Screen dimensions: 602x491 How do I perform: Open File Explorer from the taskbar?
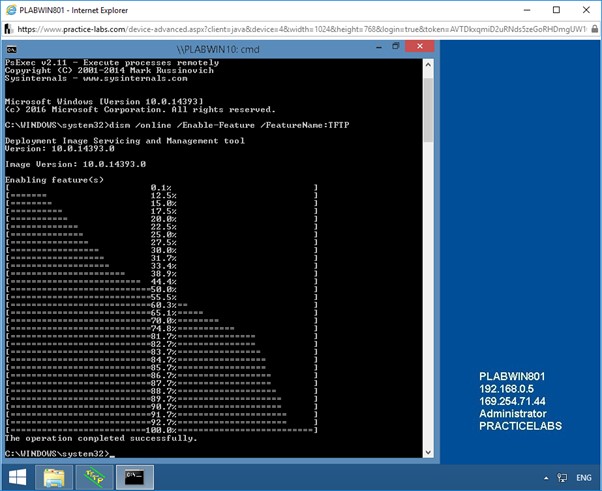click(54, 477)
